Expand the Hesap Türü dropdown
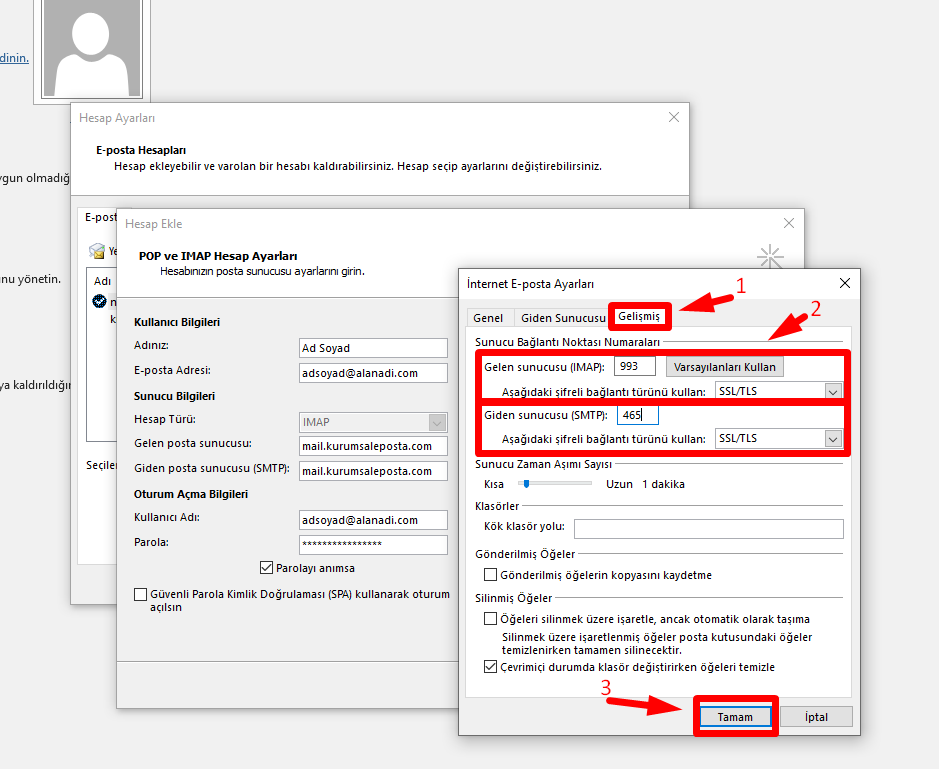Image resolution: width=939 pixels, height=769 pixels. click(436, 422)
